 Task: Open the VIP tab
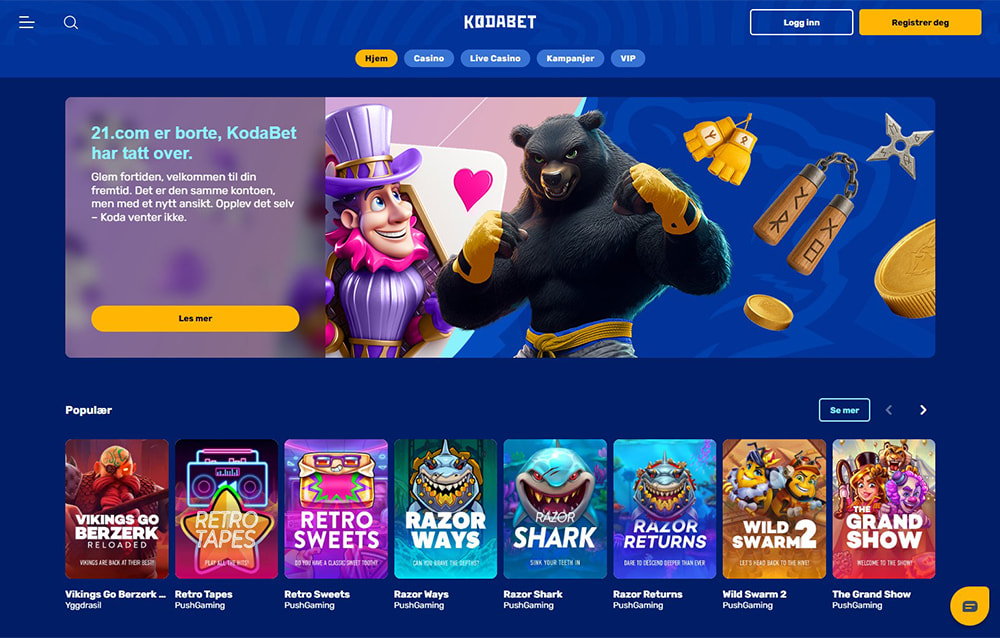click(628, 58)
